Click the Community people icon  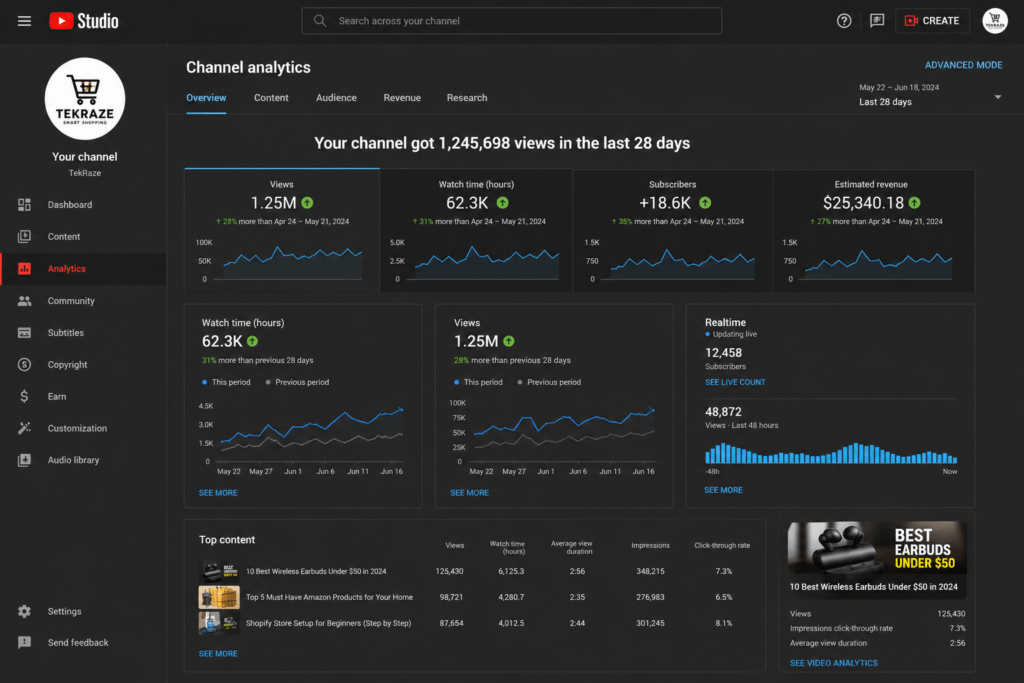24,301
